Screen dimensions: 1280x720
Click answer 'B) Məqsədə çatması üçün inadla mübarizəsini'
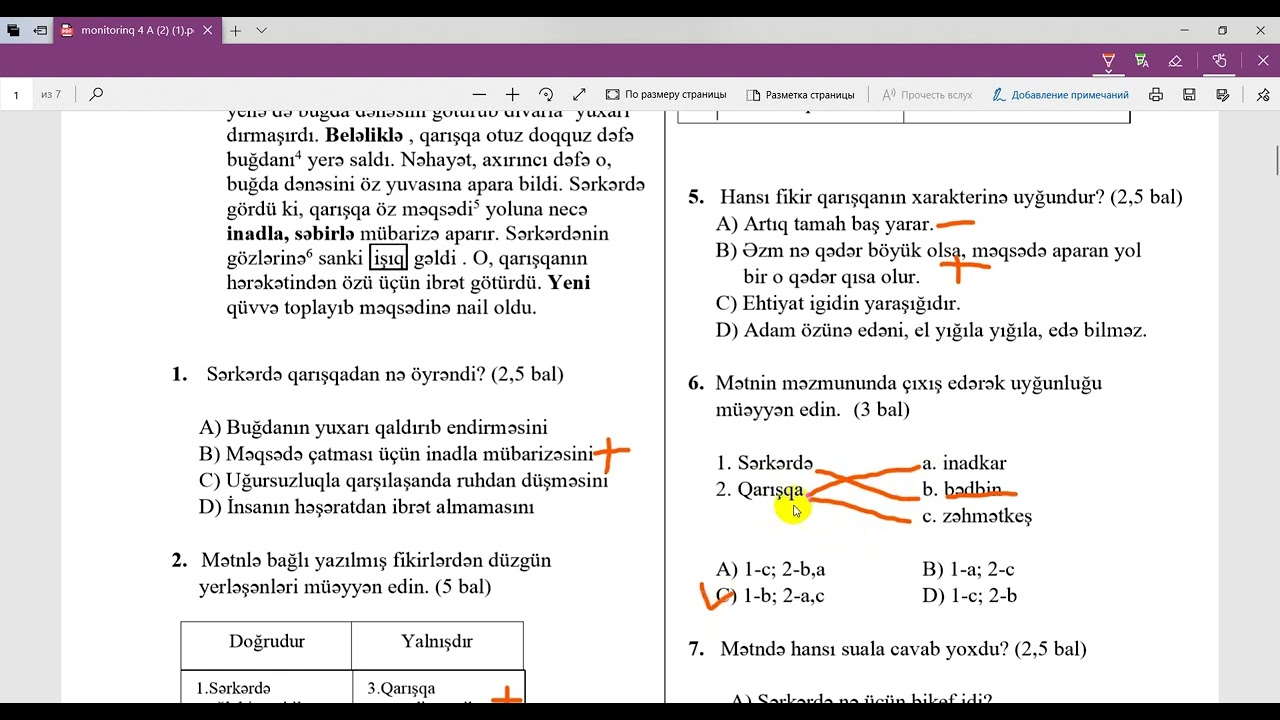[x=396, y=453]
